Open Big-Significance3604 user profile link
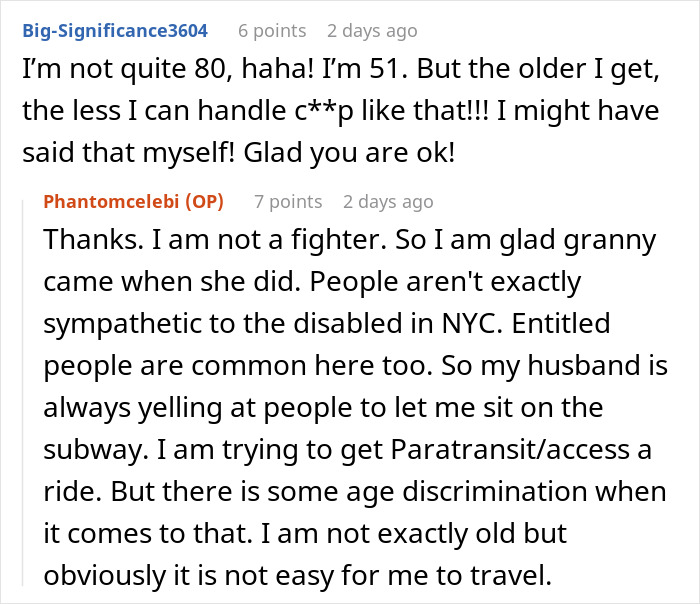 115,31
